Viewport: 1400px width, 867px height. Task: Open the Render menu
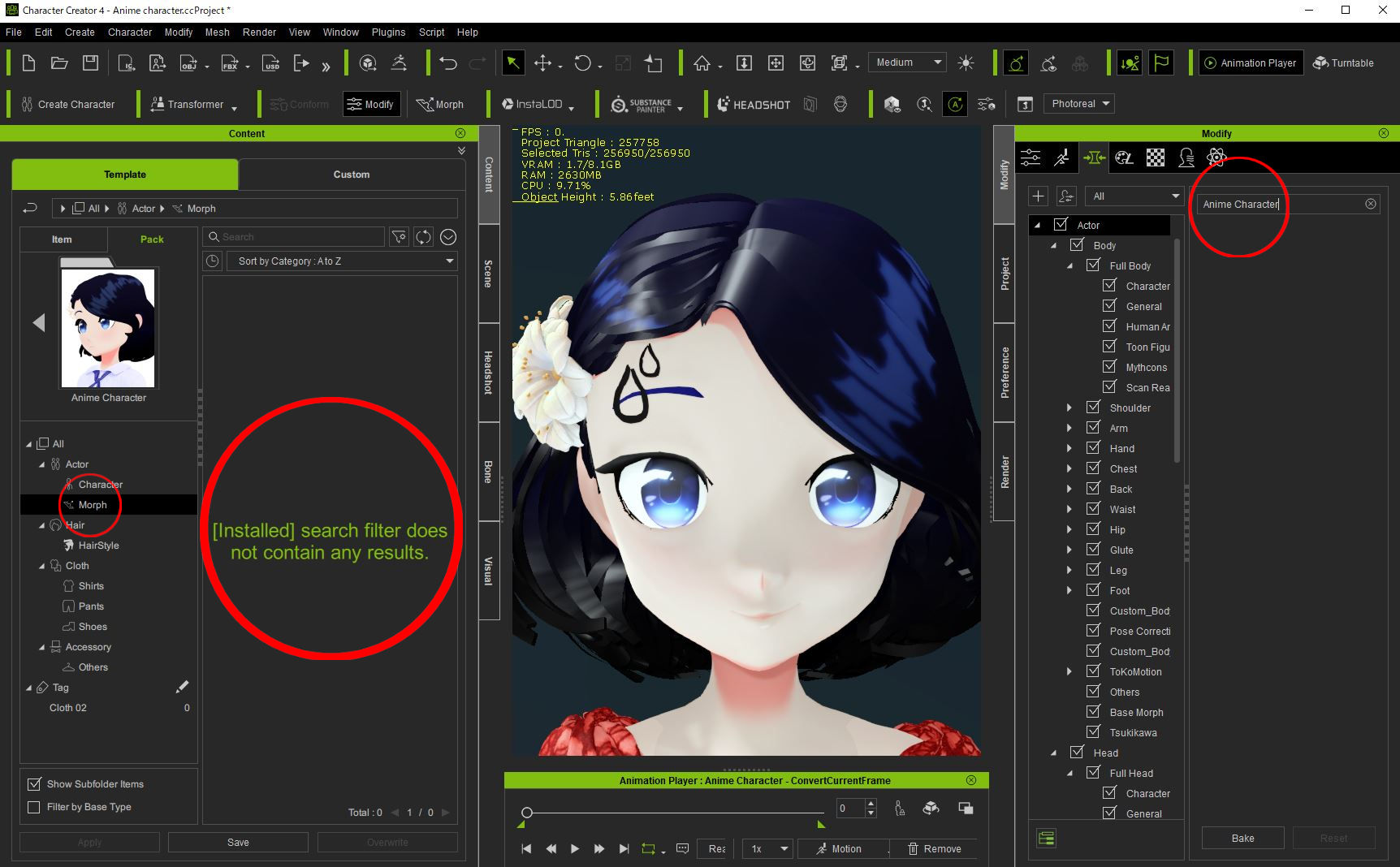point(259,32)
